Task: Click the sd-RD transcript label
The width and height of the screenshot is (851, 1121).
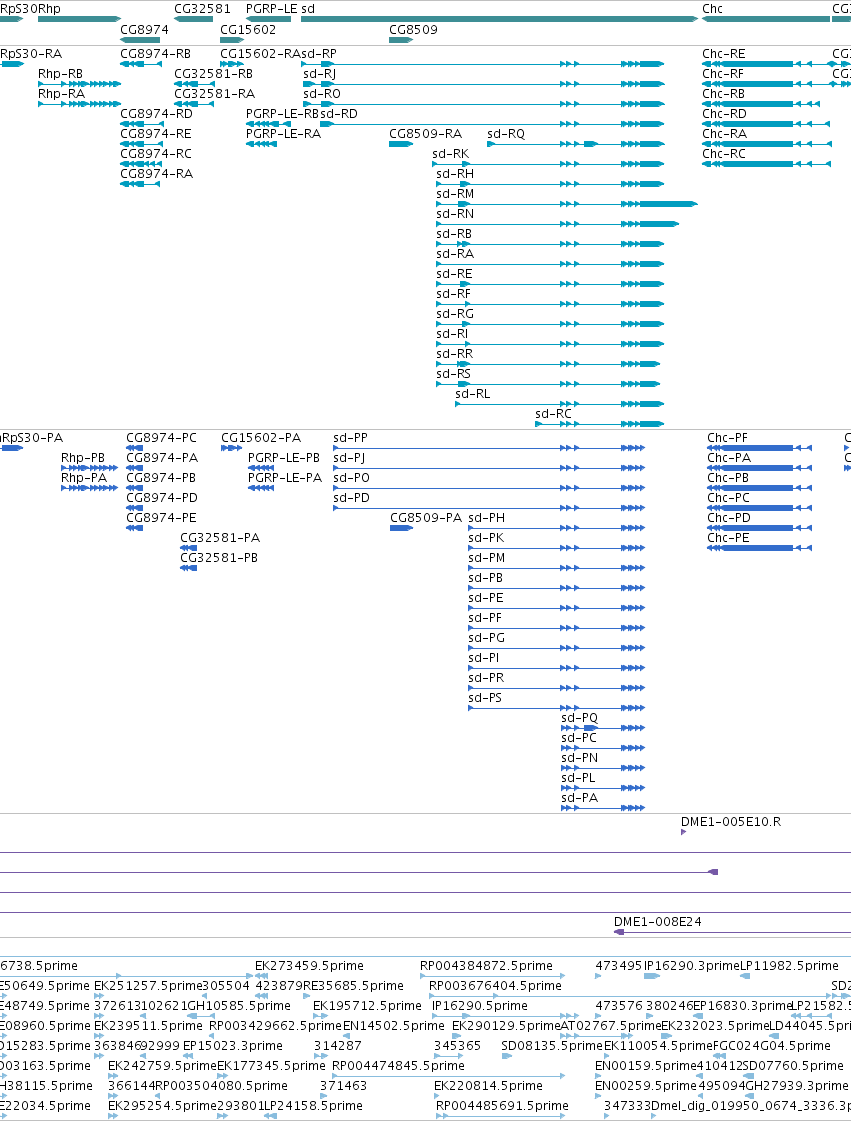Action: [x=339, y=114]
